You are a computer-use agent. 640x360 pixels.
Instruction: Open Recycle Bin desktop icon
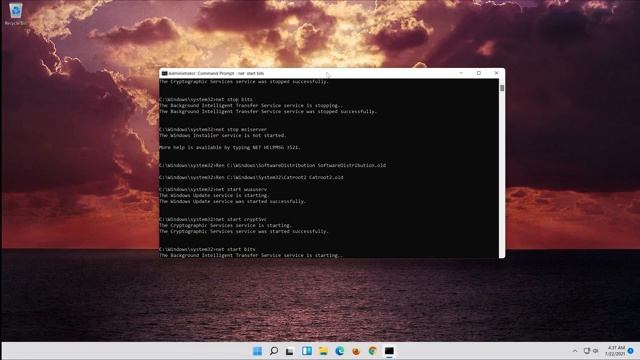pos(16,14)
